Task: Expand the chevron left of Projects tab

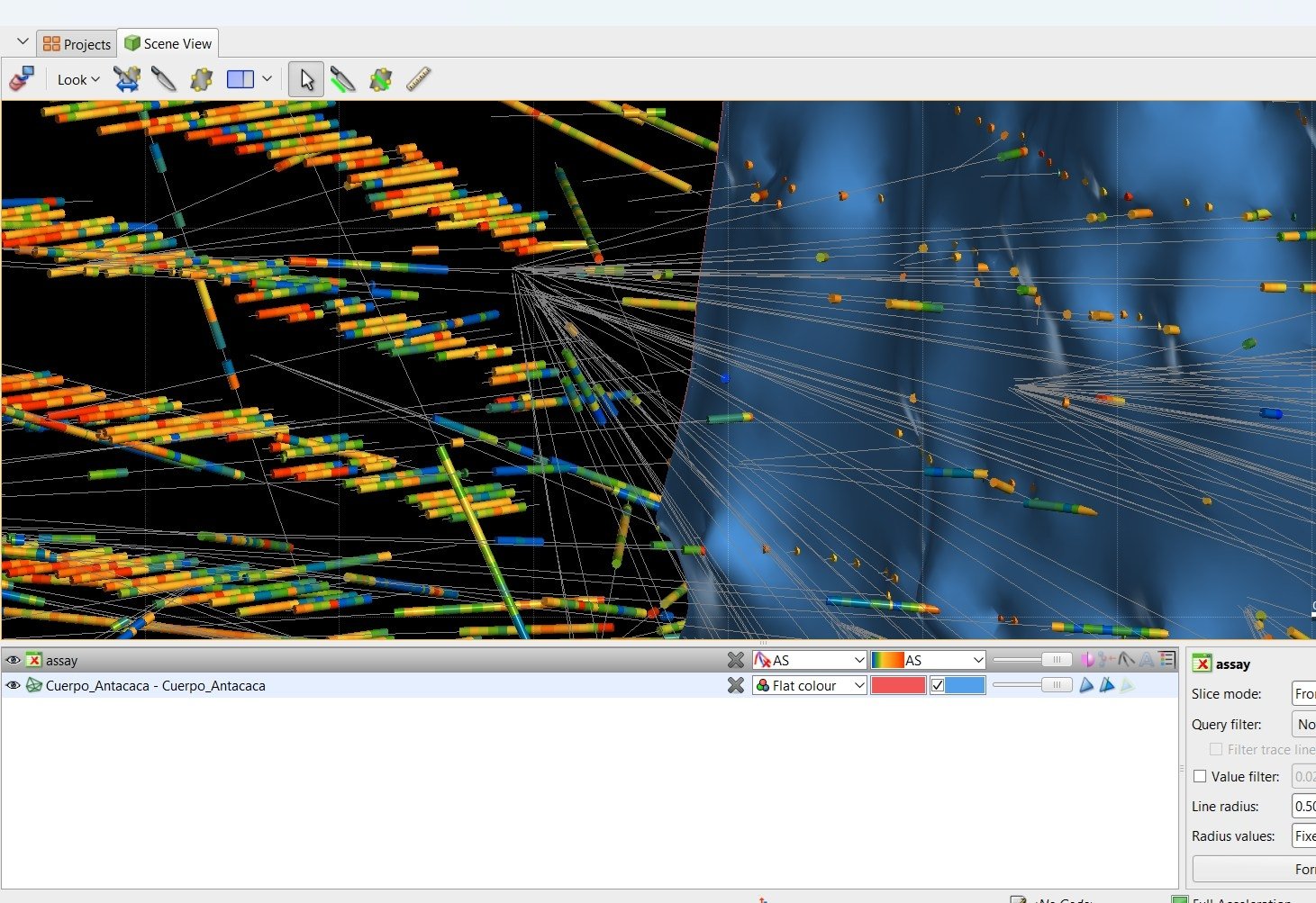Action: pos(23,42)
